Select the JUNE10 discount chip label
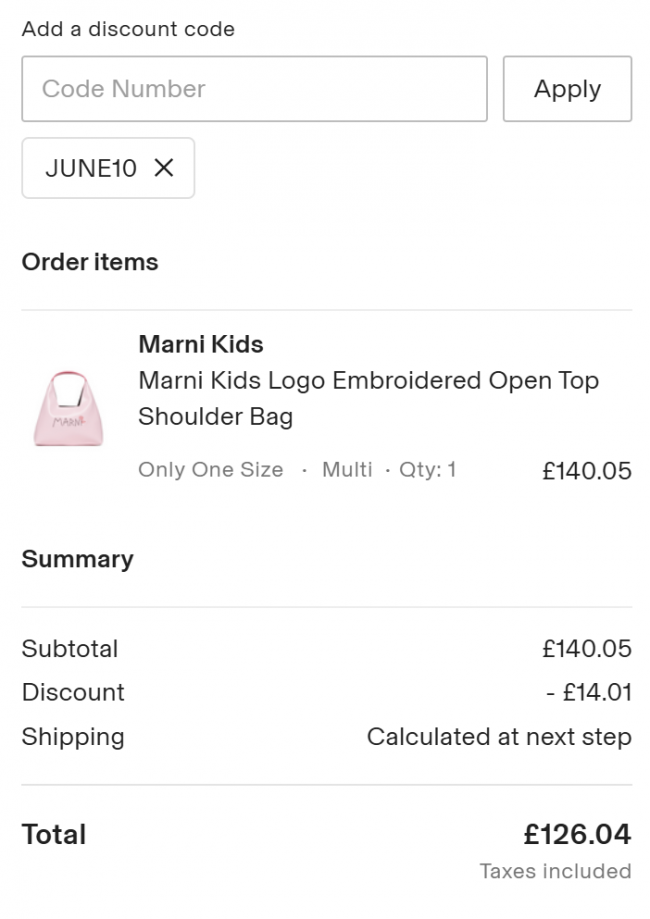 [x=91, y=168]
